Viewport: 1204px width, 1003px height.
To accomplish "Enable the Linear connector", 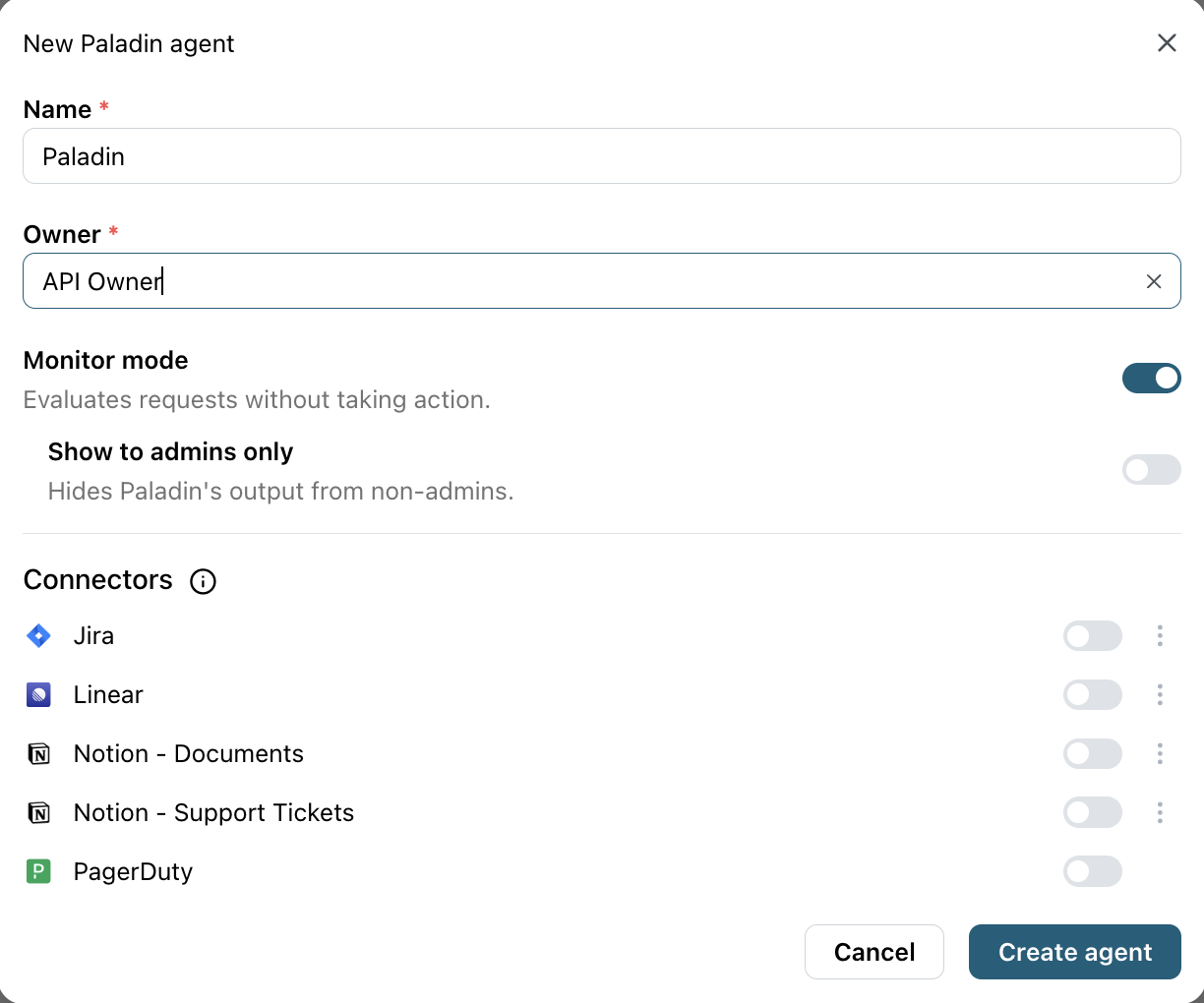I will [x=1093, y=695].
